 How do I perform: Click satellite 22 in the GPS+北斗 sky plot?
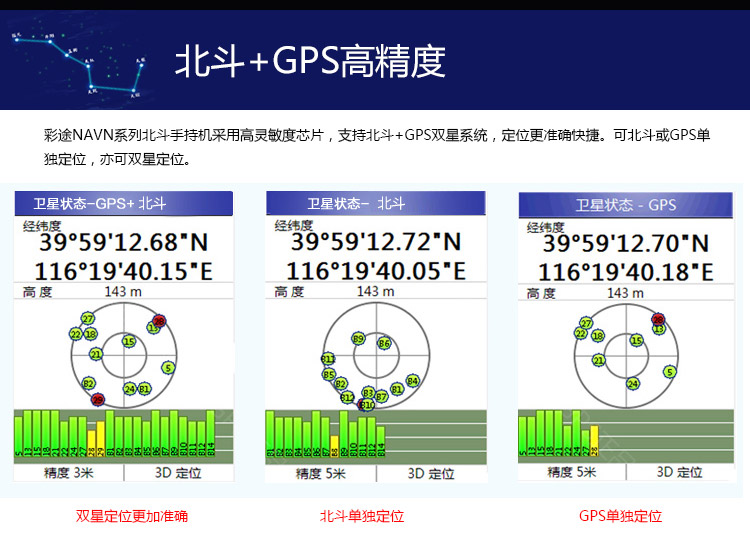point(76,334)
